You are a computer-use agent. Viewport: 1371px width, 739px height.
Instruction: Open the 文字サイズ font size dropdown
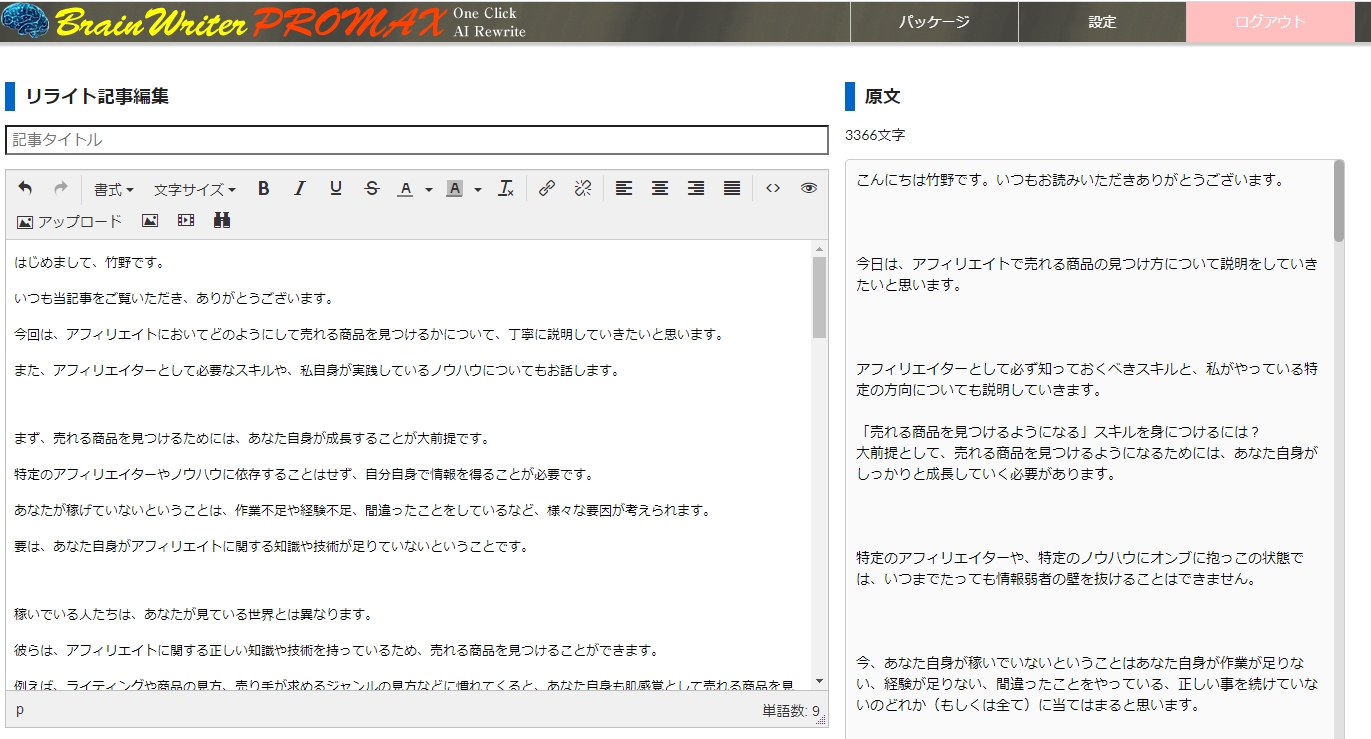pos(194,189)
